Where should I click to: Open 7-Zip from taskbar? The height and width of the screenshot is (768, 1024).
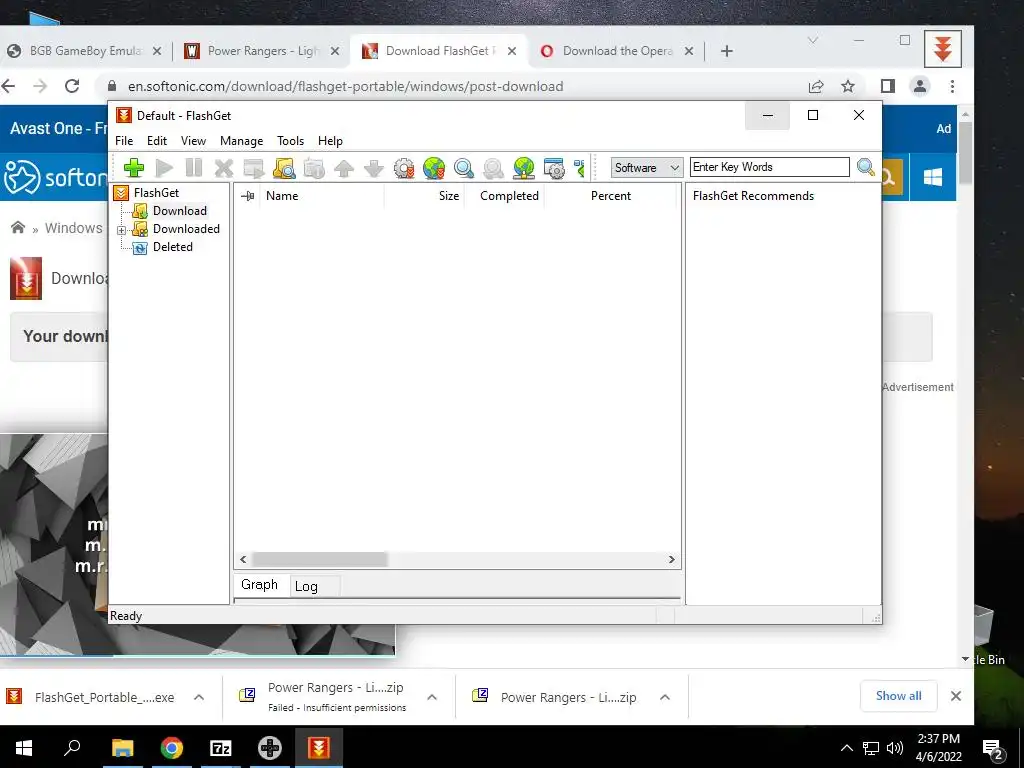(221, 748)
